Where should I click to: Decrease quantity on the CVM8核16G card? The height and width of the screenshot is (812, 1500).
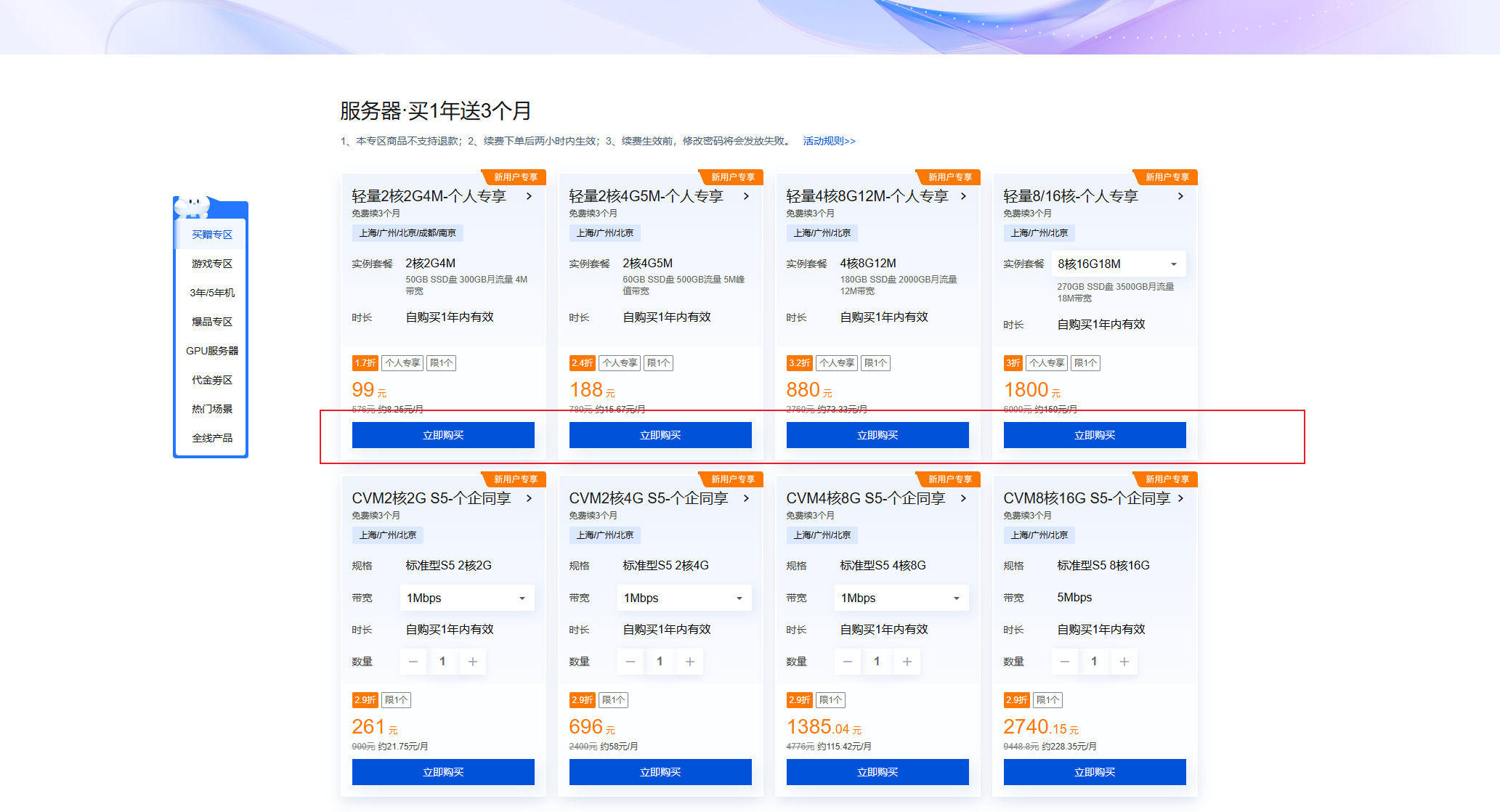[1065, 661]
